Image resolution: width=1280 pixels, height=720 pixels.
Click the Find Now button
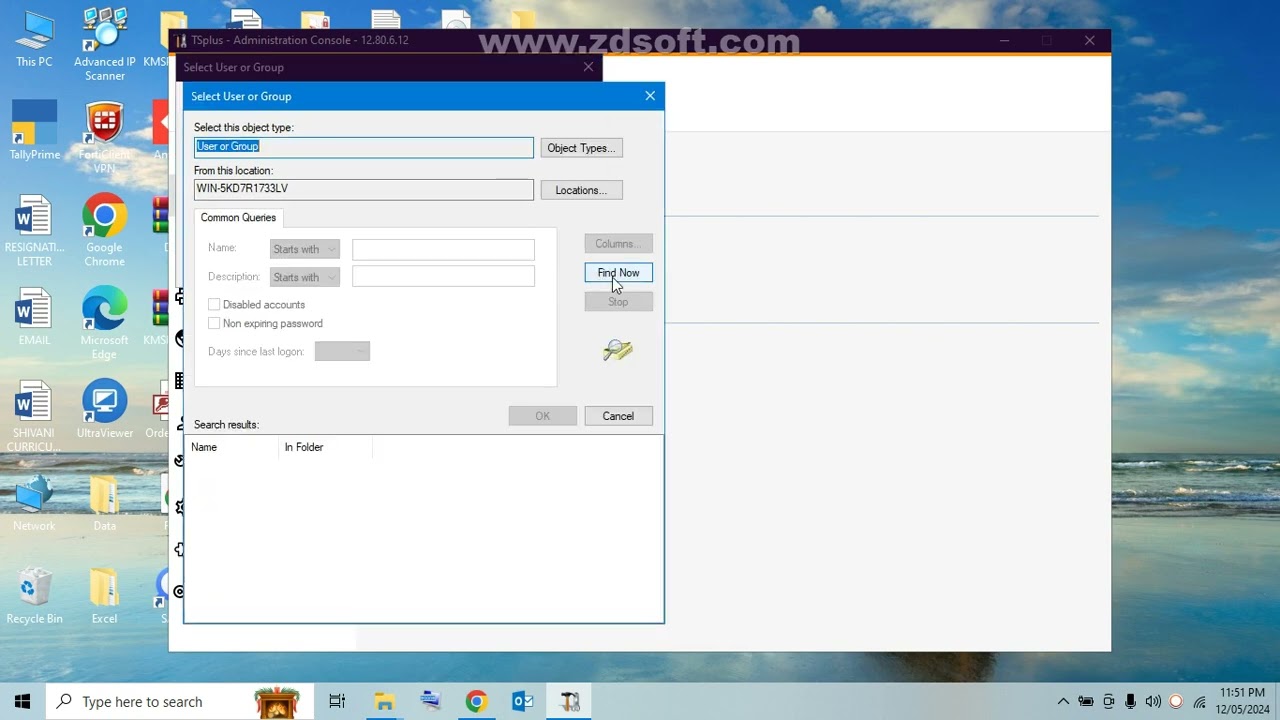[618, 273]
